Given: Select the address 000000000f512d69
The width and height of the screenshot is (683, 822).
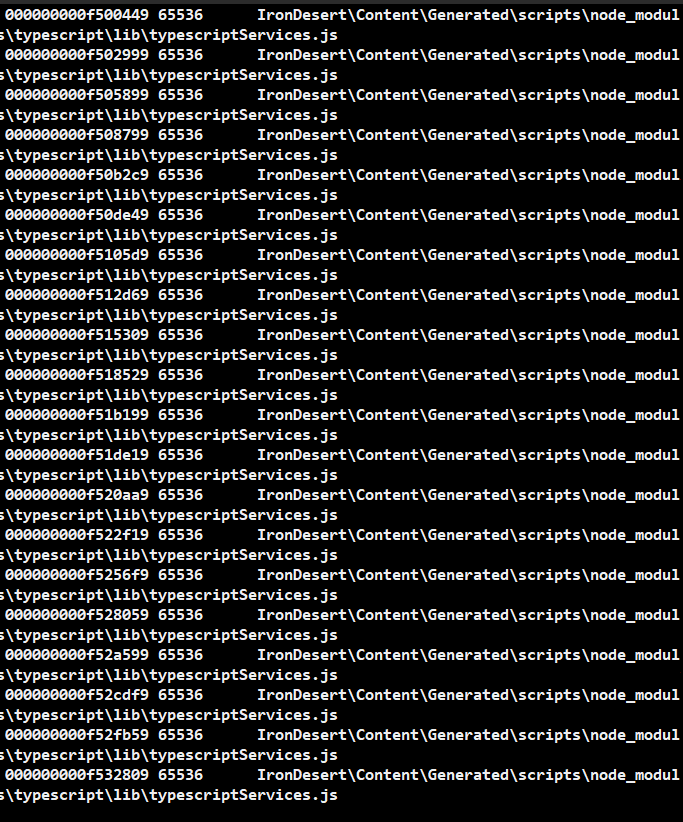Looking at the screenshot, I should pyautogui.click(x=77, y=295).
